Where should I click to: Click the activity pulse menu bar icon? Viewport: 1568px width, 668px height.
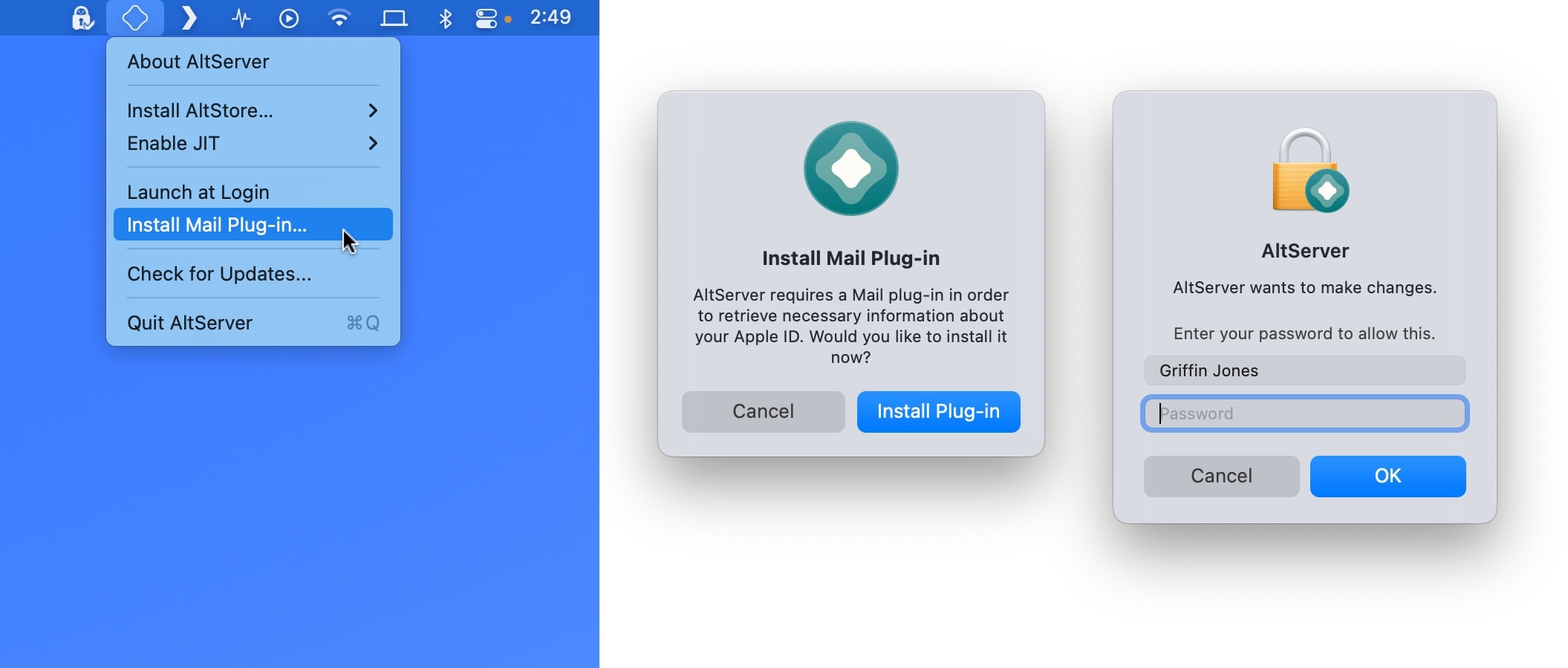(241, 18)
